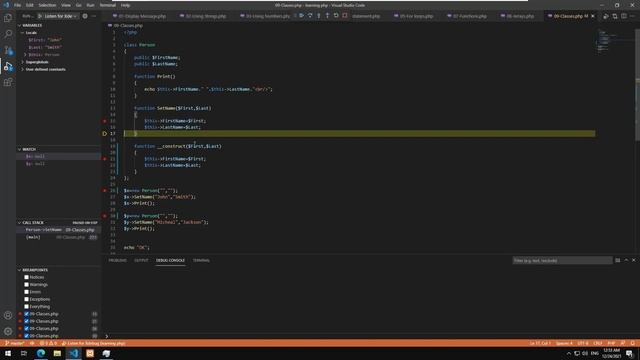640x360 pixels.
Task: Open the Terminal menu
Action: [108, 5]
